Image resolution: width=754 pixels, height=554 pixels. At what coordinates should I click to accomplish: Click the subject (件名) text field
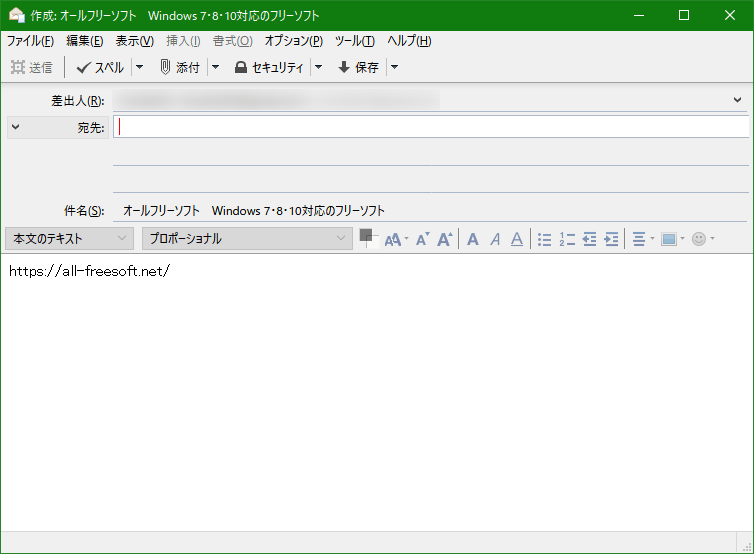coord(431,211)
